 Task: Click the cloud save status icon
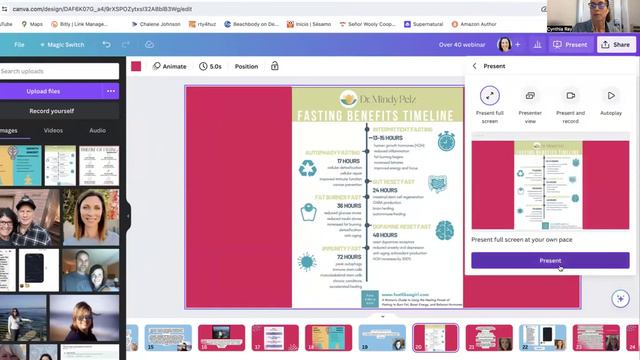tap(149, 44)
